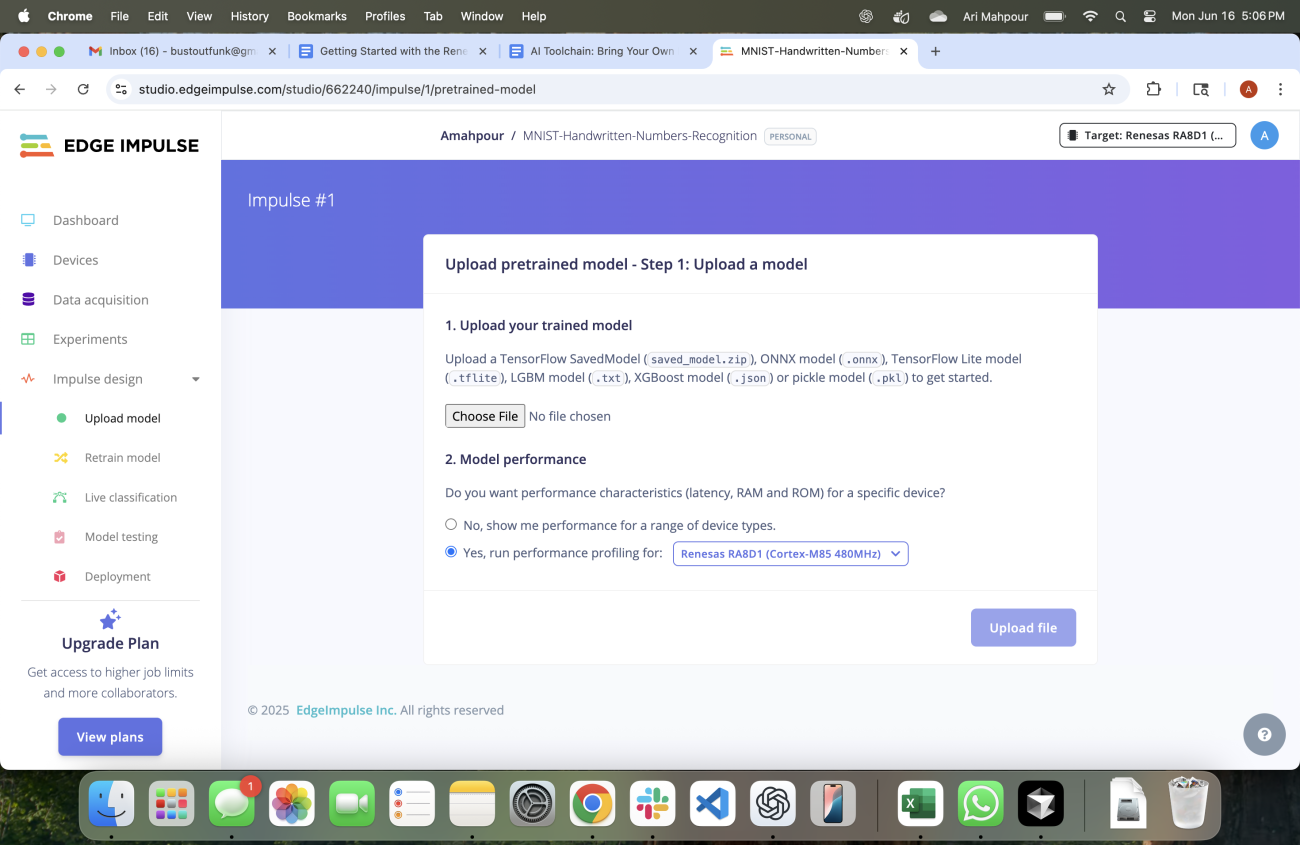This screenshot has height=845, width=1300.
Task: Open the Chrome three-dot menu
Action: [x=1280, y=89]
